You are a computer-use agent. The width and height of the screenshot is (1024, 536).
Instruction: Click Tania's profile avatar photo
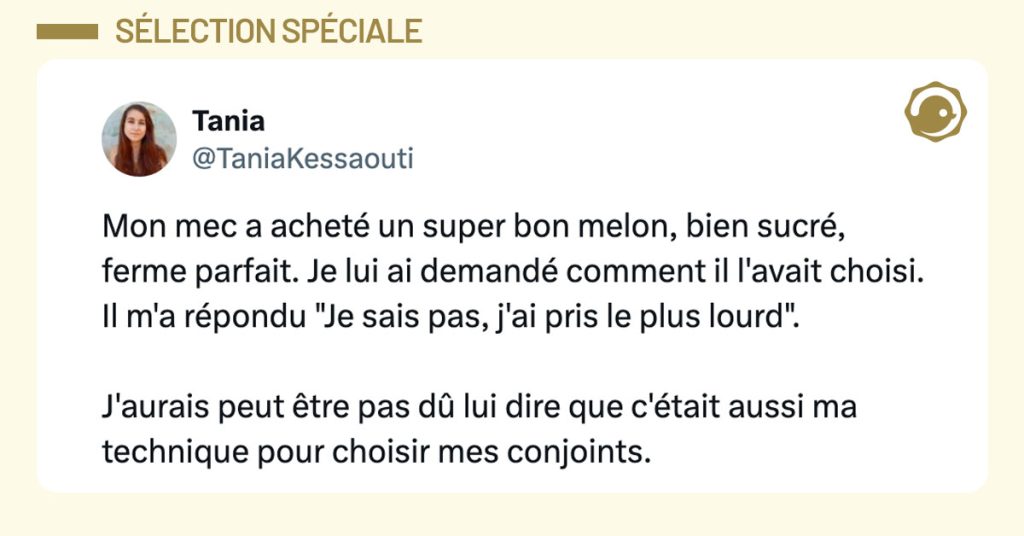[139, 139]
